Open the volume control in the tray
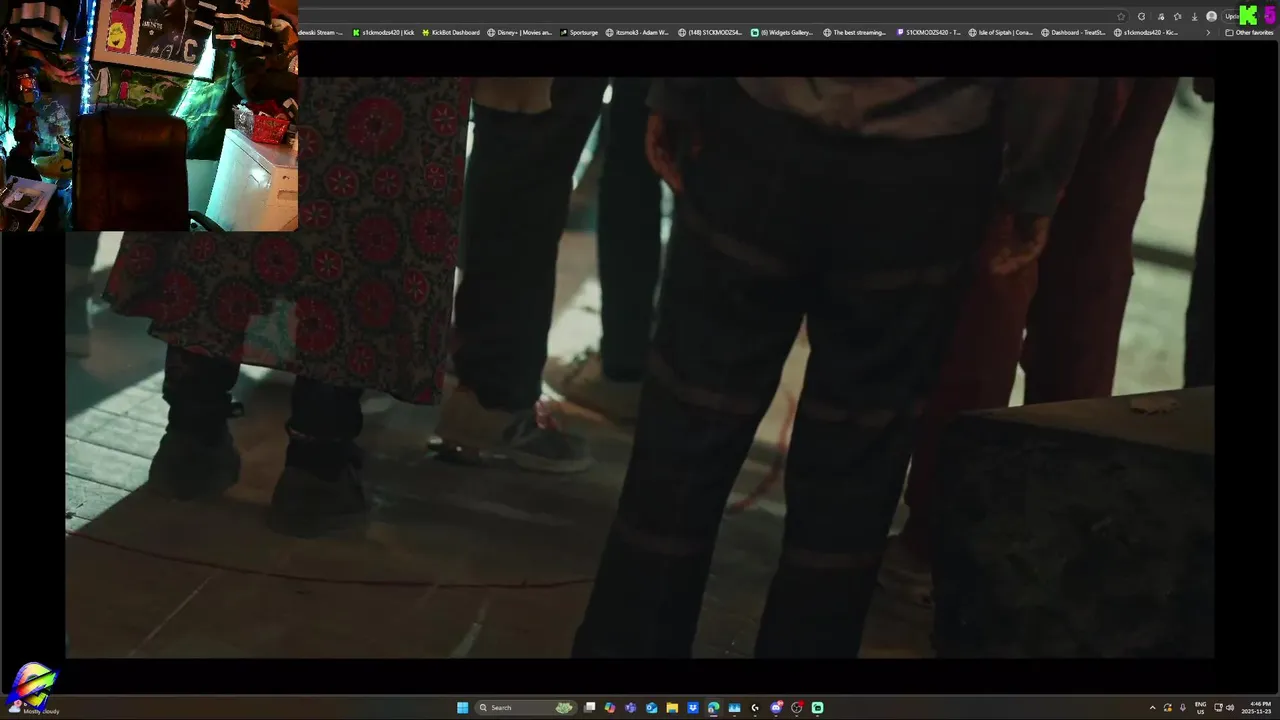 click(1229, 708)
